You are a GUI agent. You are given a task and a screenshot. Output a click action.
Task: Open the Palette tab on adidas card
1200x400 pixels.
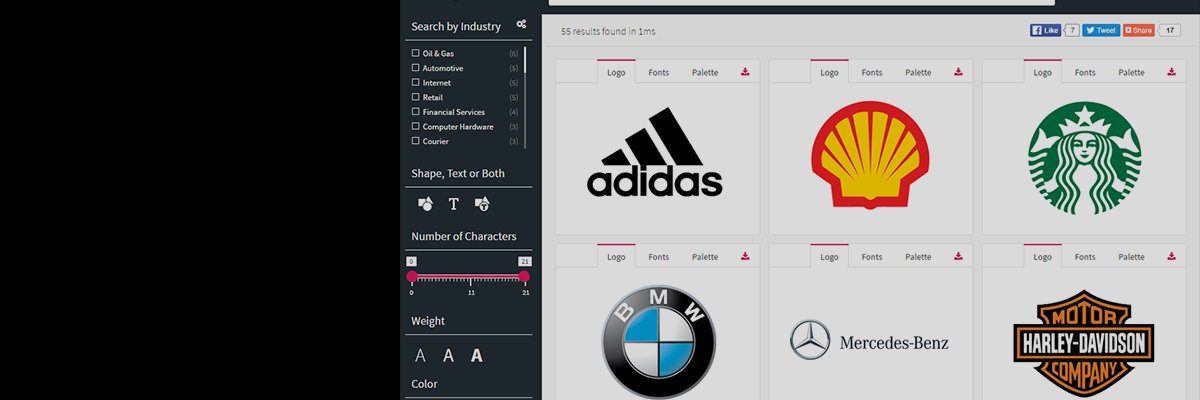pos(705,72)
